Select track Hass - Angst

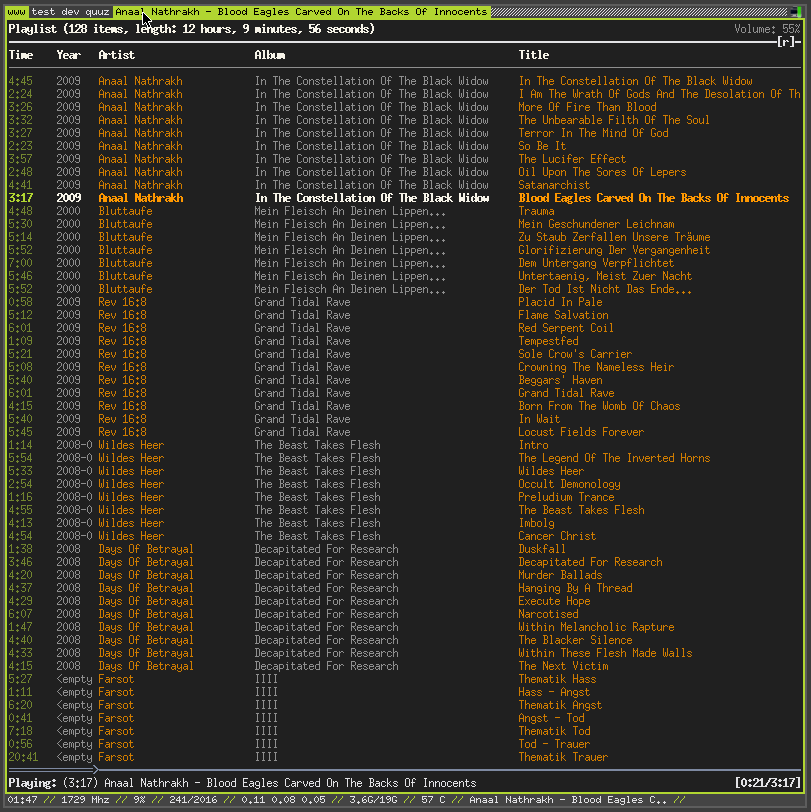(554, 692)
